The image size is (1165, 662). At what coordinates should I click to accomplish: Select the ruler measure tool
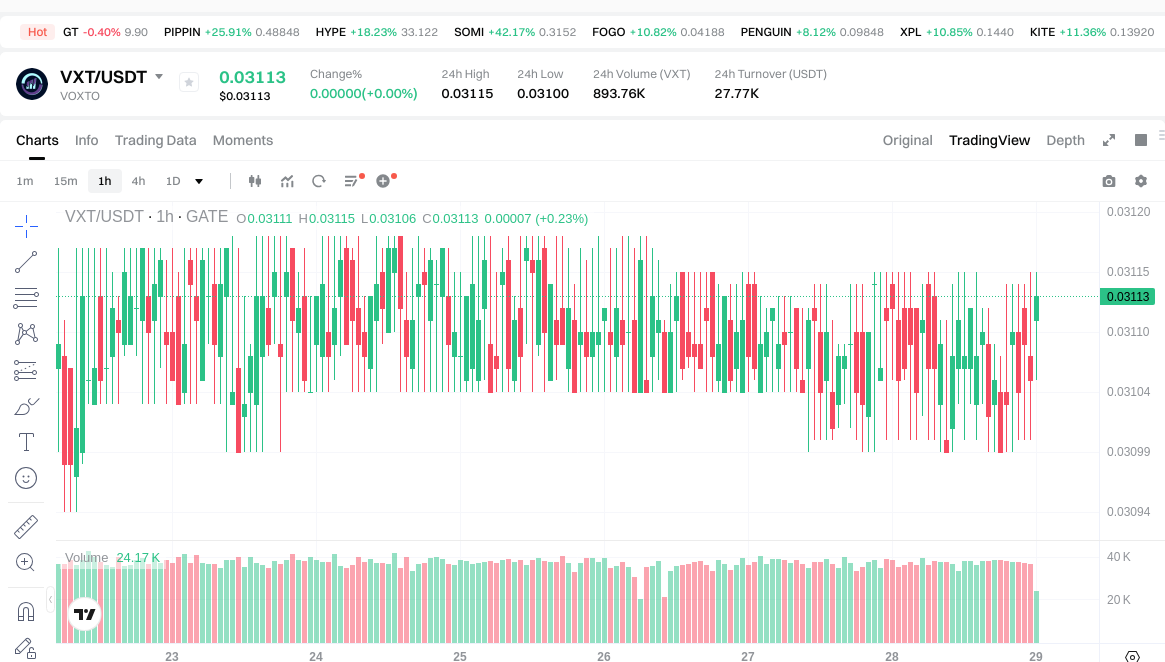click(26, 526)
